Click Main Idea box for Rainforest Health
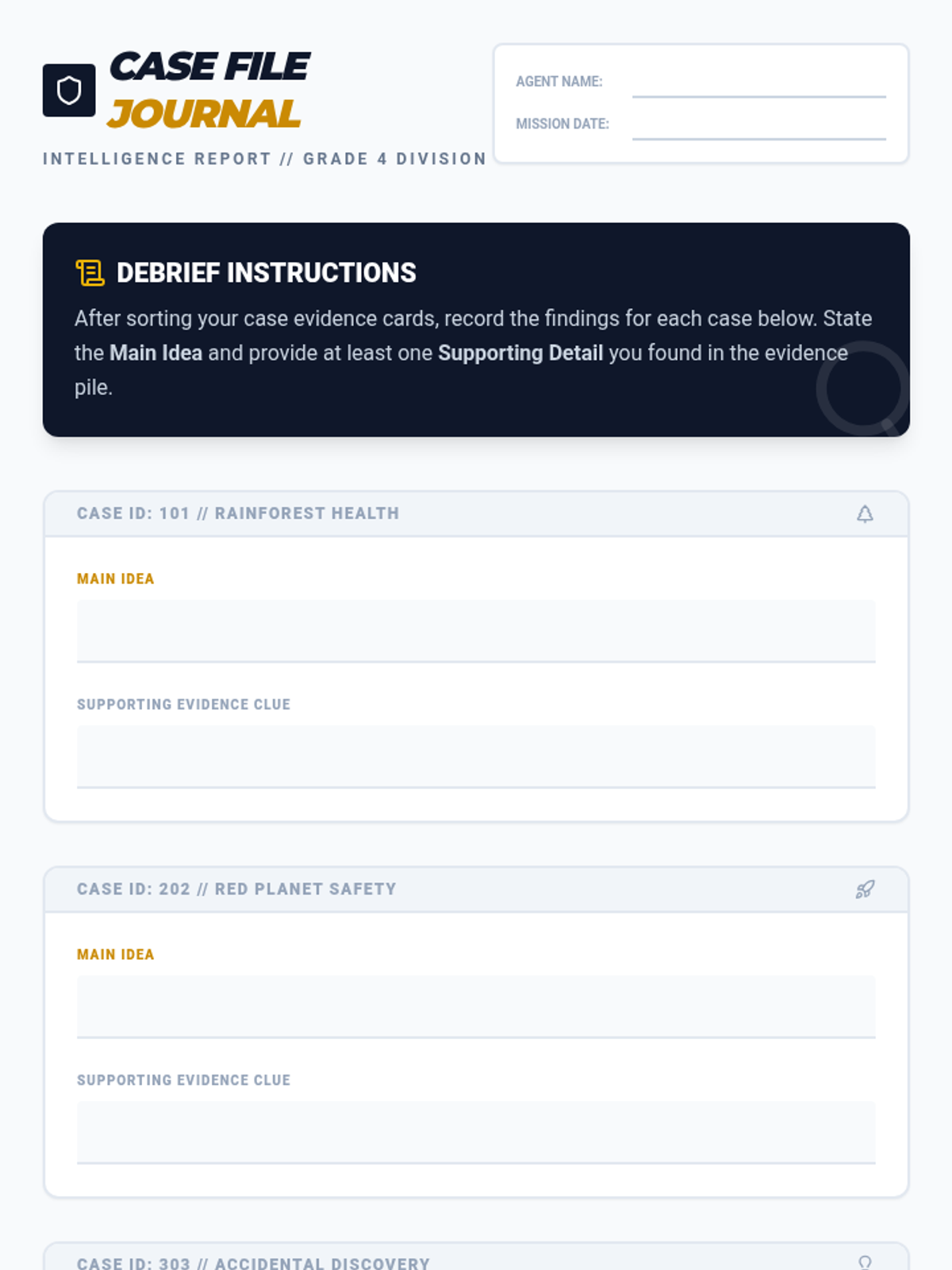This screenshot has width=952, height=1270. click(x=476, y=631)
